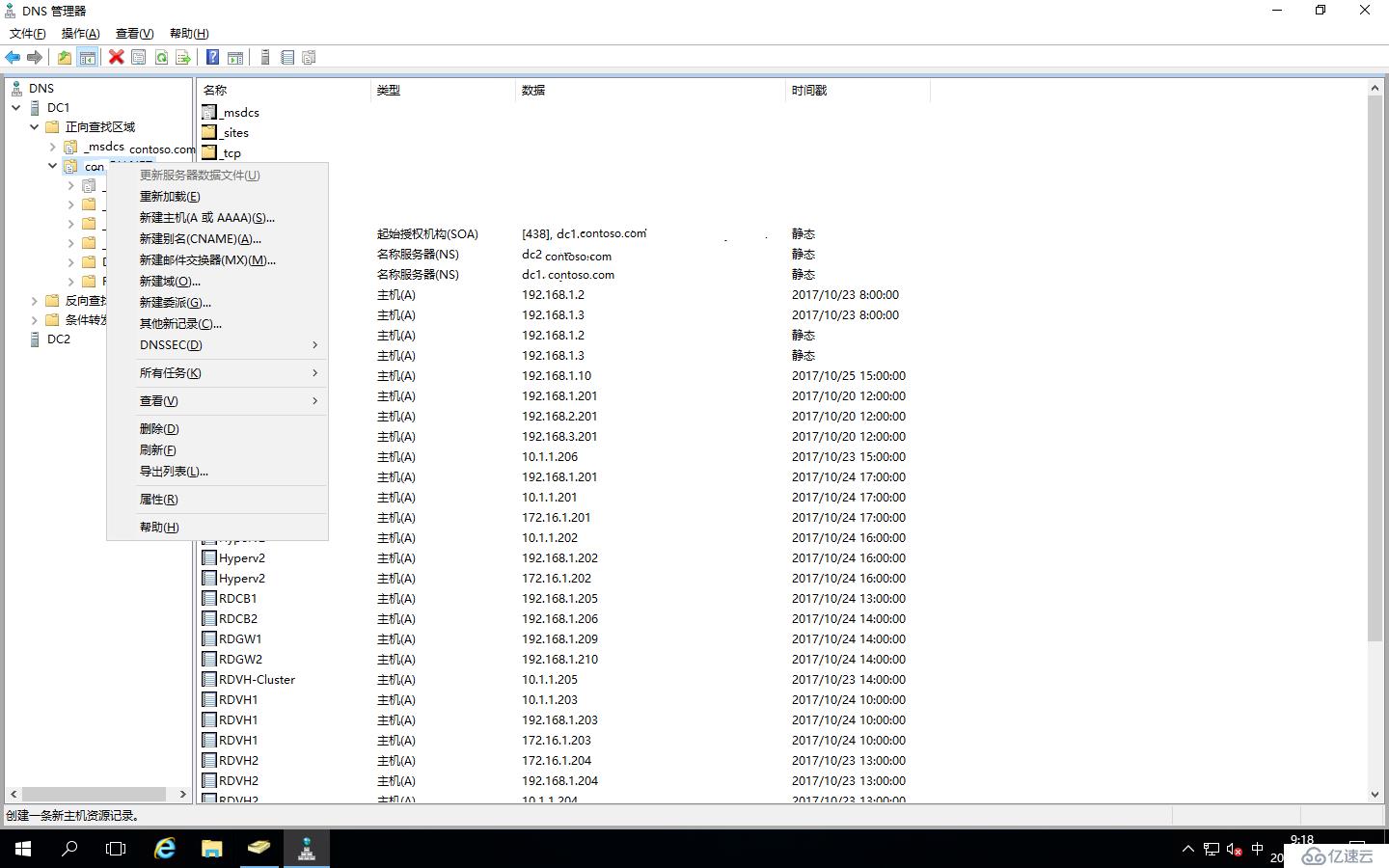The width and height of the screenshot is (1389, 868).
Task: Sort by 类型 column header
Action: pyautogui.click(x=443, y=90)
